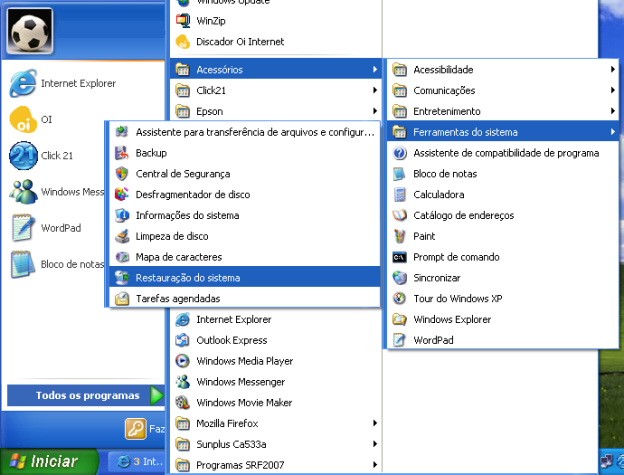Select the Acessibilidade text label

pos(443,70)
